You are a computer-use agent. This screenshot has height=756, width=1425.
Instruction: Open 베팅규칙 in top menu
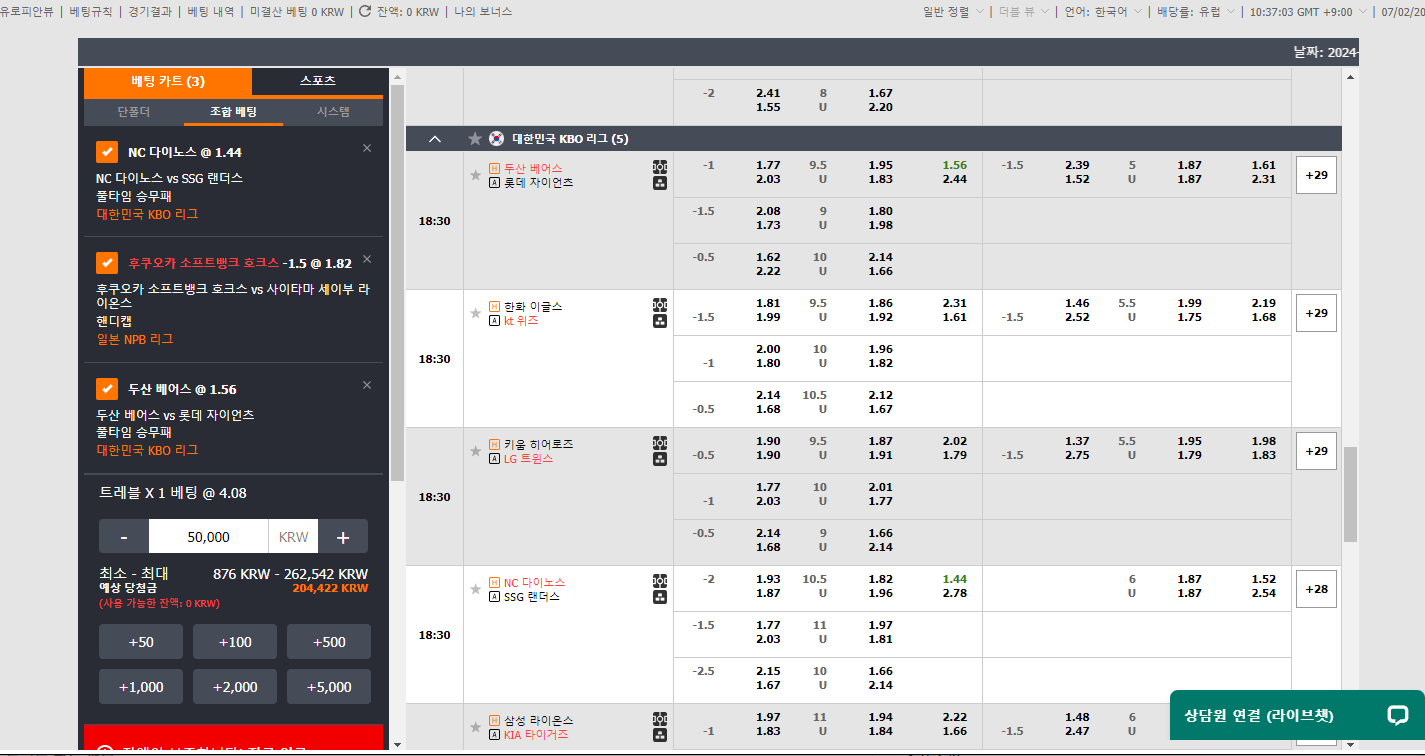click(x=91, y=12)
